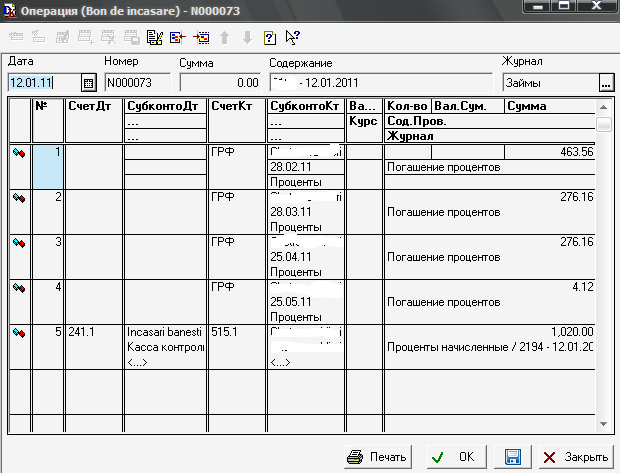Click the table's vertical scrollbar thumb
The height and width of the screenshot is (473, 620).
(603, 125)
